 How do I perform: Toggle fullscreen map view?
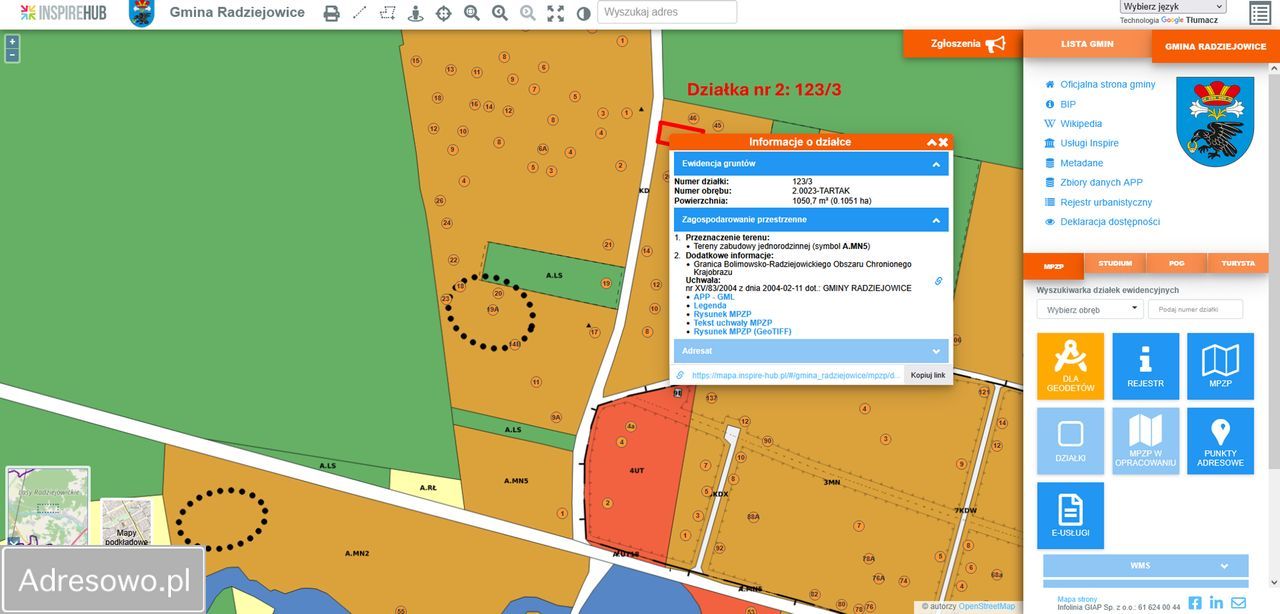555,13
